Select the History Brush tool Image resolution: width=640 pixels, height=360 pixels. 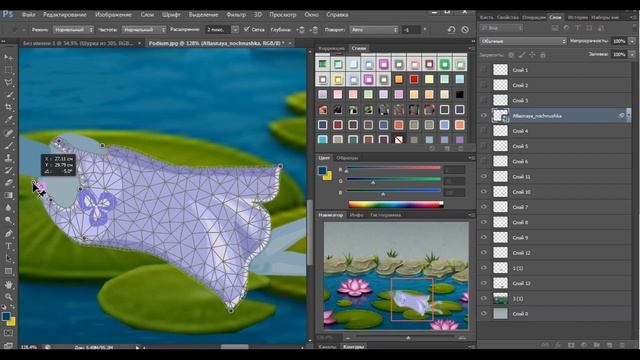(8, 170)
